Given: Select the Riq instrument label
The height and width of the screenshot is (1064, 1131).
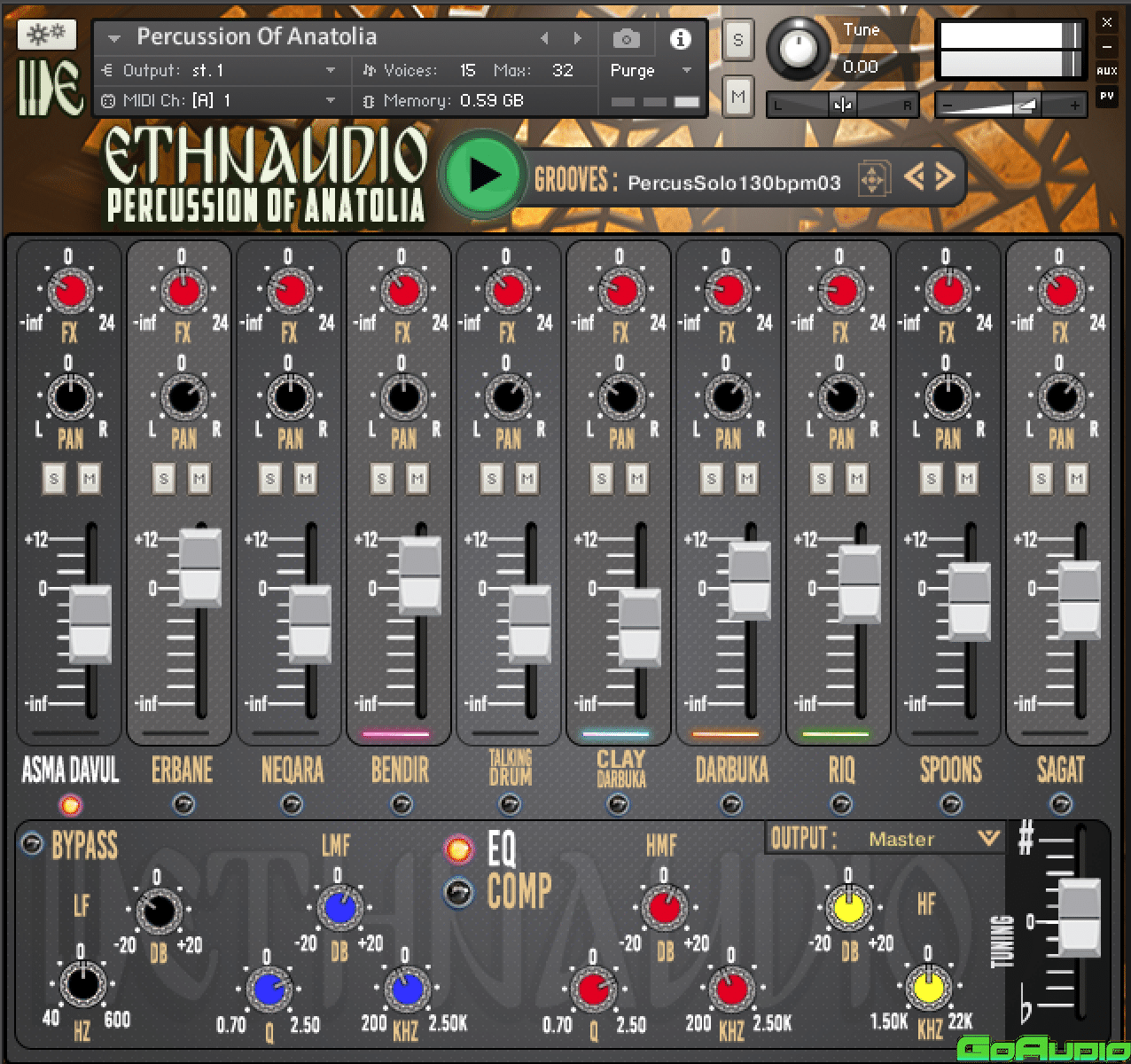Looking at the screenshot, I should 841,771.
